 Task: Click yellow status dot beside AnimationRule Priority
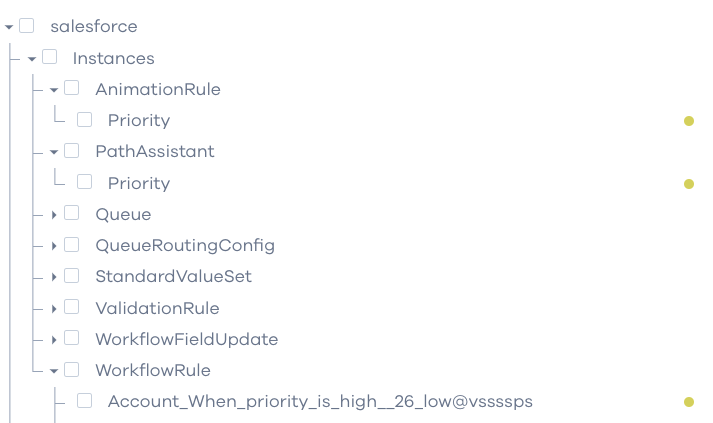[688, 121]
